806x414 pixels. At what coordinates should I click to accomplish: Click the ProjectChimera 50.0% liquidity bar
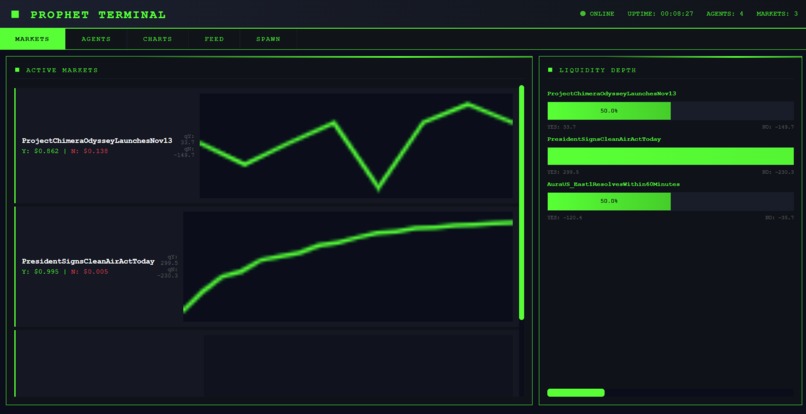(609, 111)
